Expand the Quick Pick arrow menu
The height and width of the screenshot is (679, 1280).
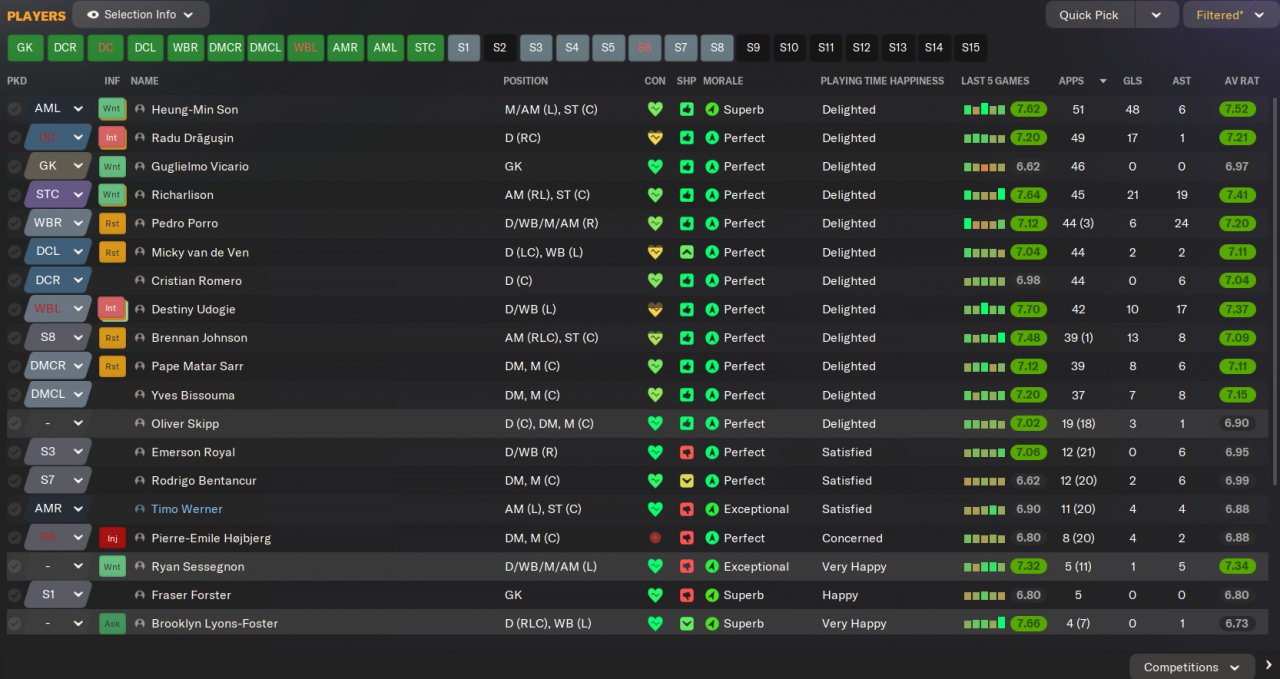tap(1157, 15)
